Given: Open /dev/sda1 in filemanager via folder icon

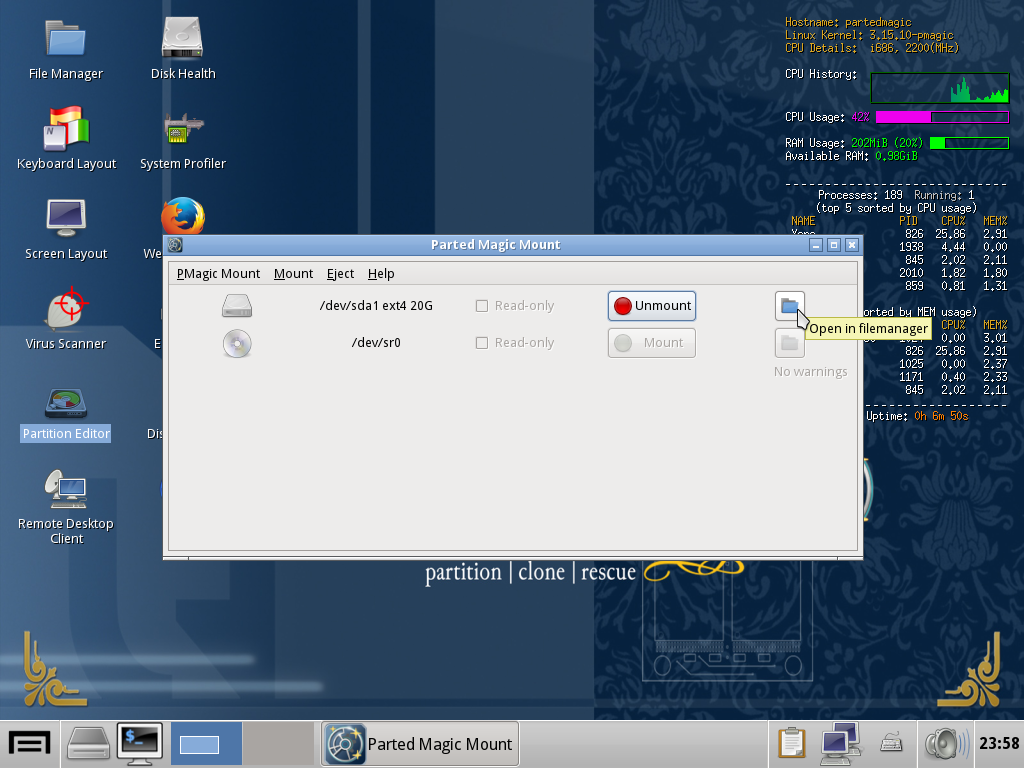Looking at the screenshot, I should [790, 306].
